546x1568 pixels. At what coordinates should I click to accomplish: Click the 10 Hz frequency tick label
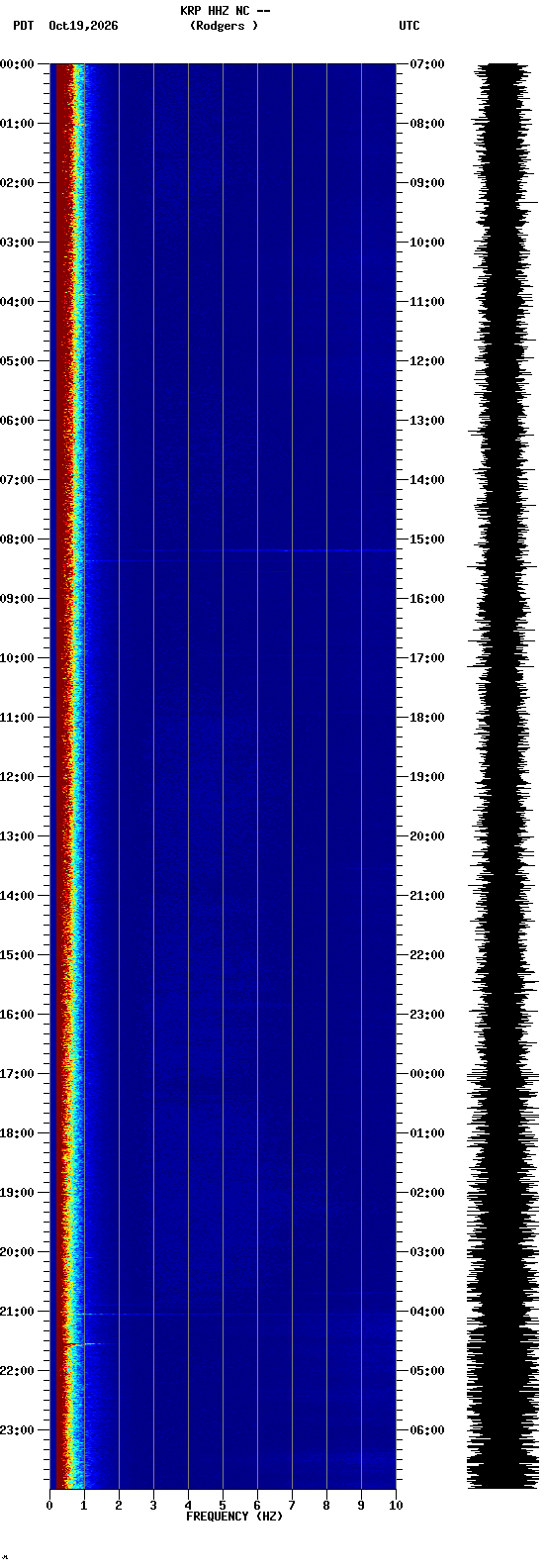pyautogui.click(x=396, y=1506)
